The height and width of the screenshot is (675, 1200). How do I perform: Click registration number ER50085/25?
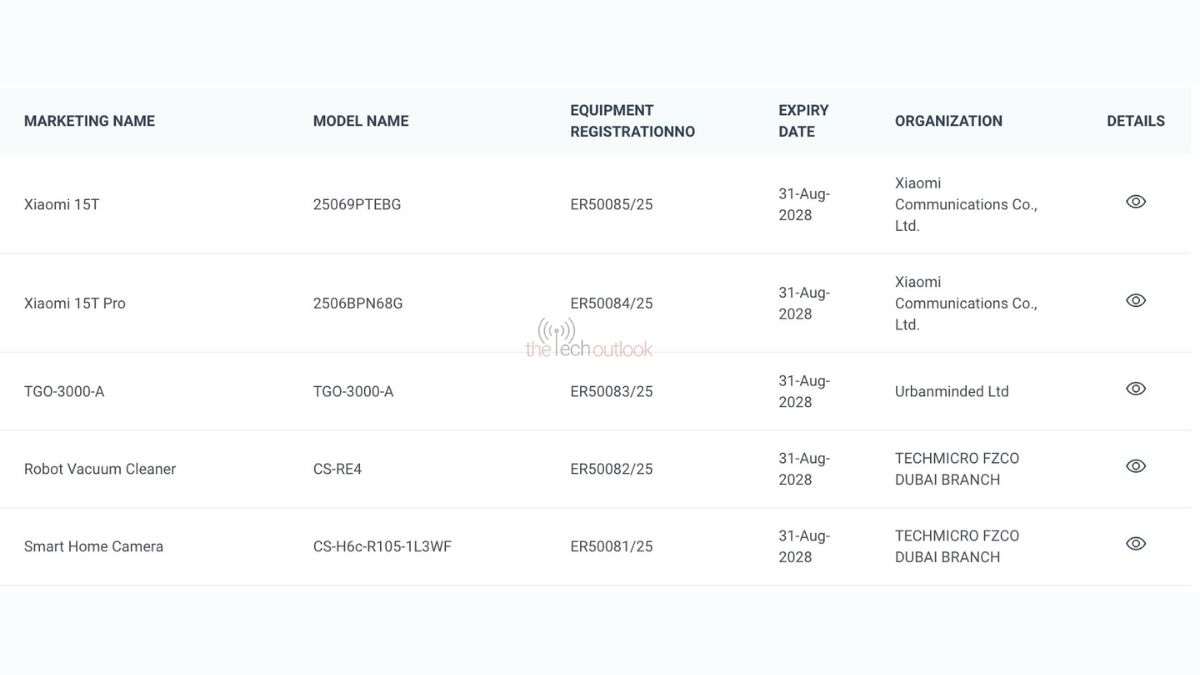tap(611, 204)
